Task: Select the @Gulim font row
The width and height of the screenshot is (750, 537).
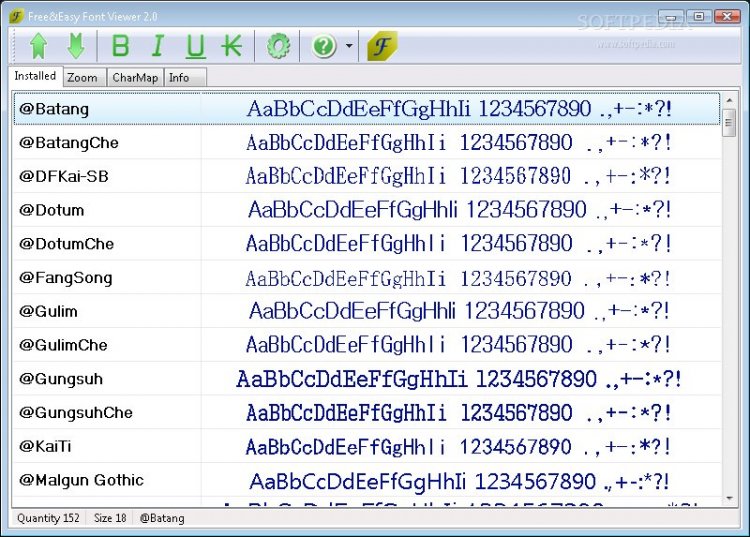Action: tap(366, 311)
